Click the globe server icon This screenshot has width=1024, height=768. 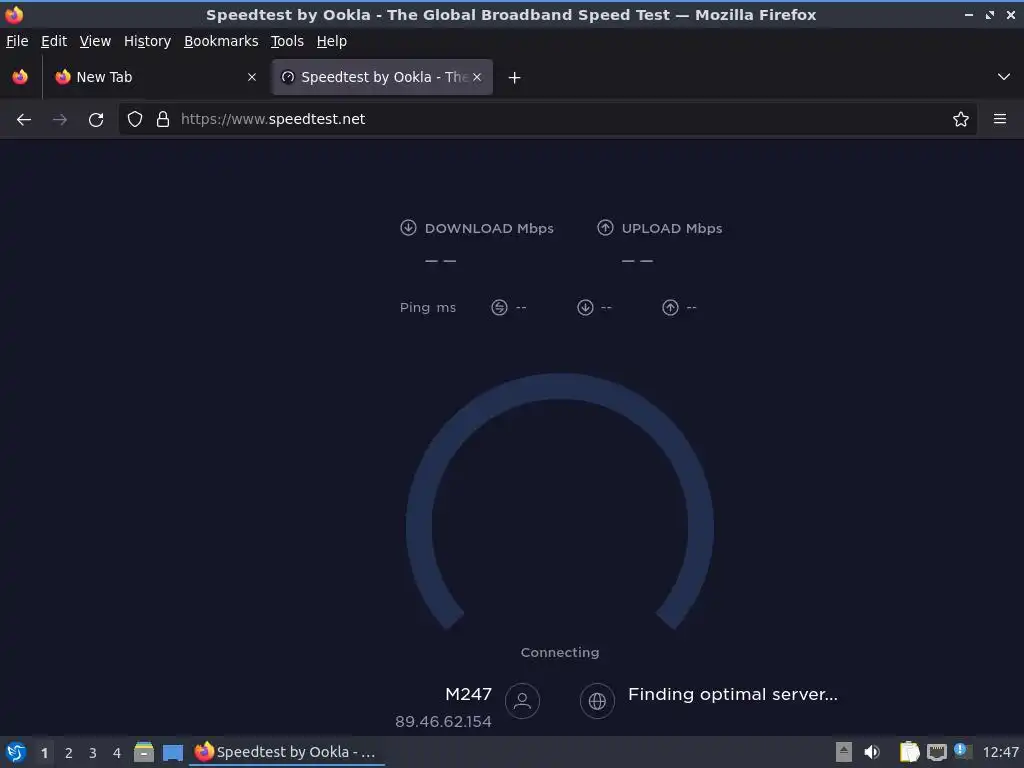point(597,701)
